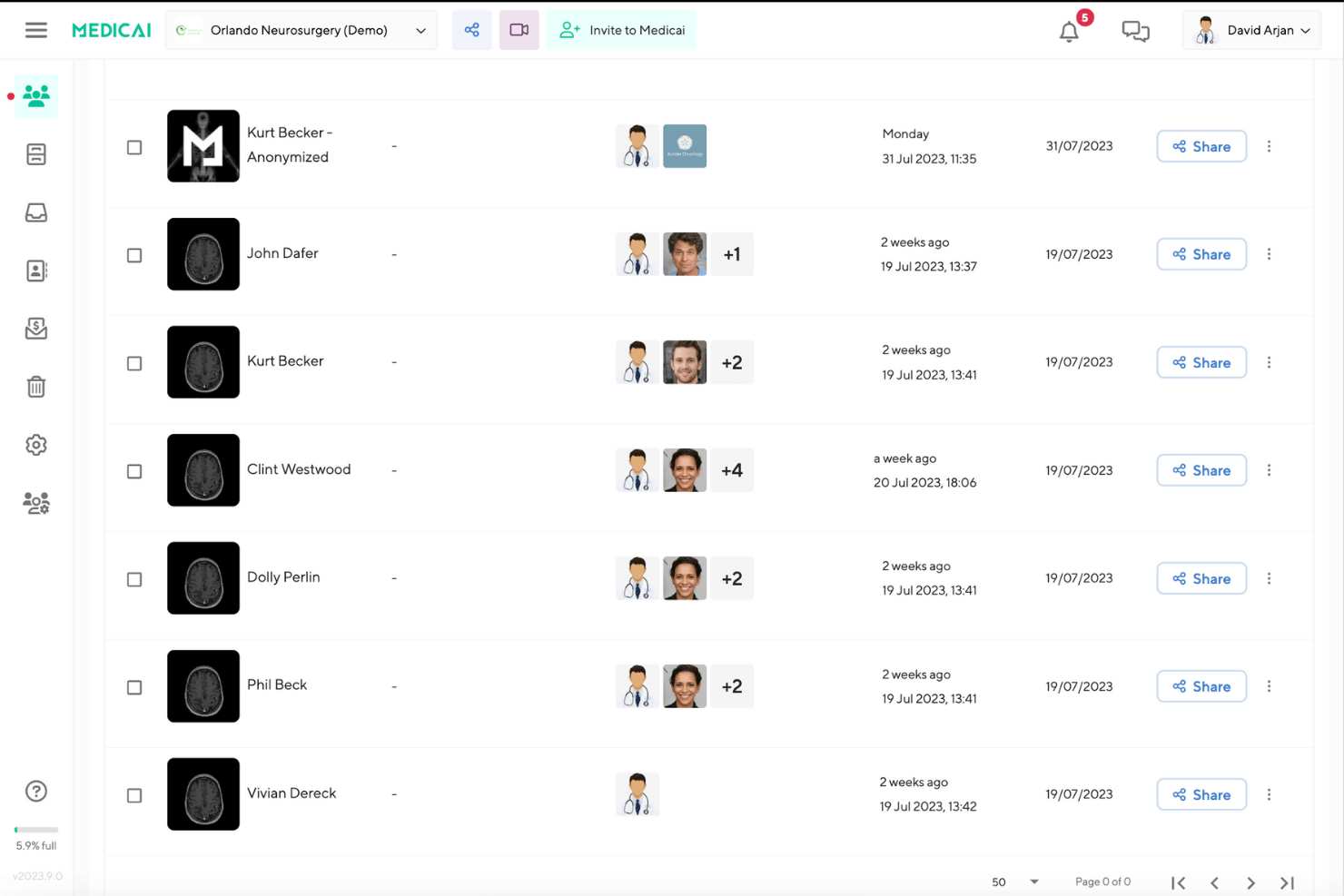Open the hamburger navigation menu
This screenshot has height=896, width=1344.
(x=35, y=29)
